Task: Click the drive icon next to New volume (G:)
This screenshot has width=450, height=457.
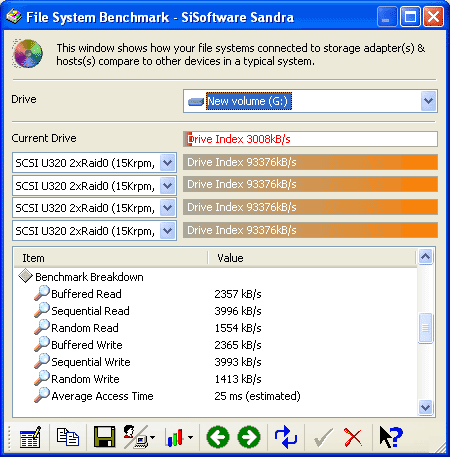Action: [196, 101]
